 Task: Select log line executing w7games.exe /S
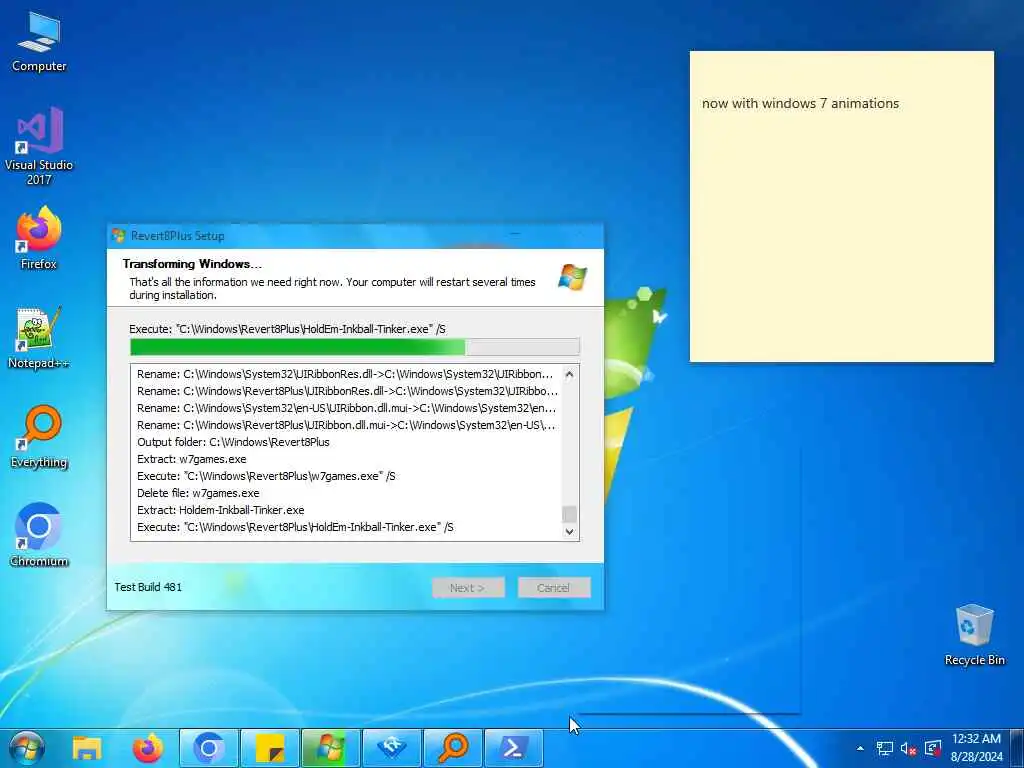pos(266,476)
